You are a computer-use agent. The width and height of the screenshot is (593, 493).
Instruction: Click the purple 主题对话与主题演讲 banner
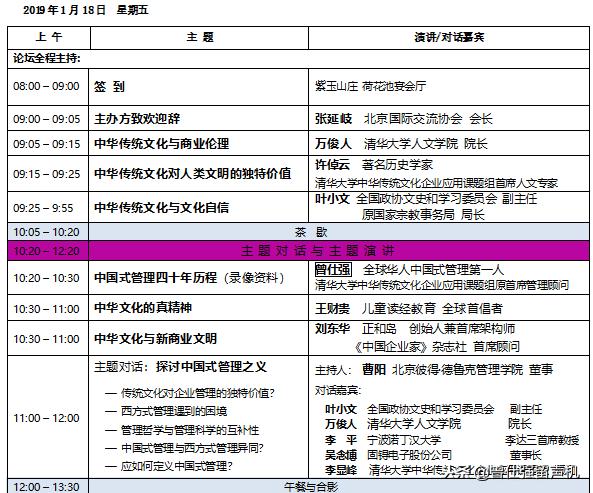[x=338, y=251]
